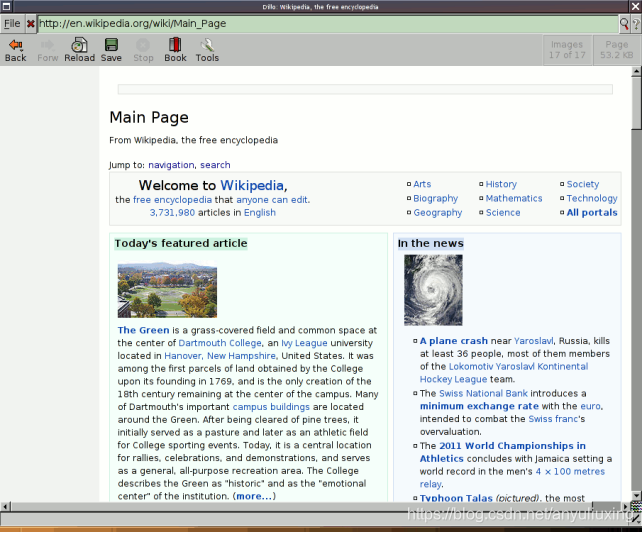
Task: Open the English link
Action: click(260, 212)
